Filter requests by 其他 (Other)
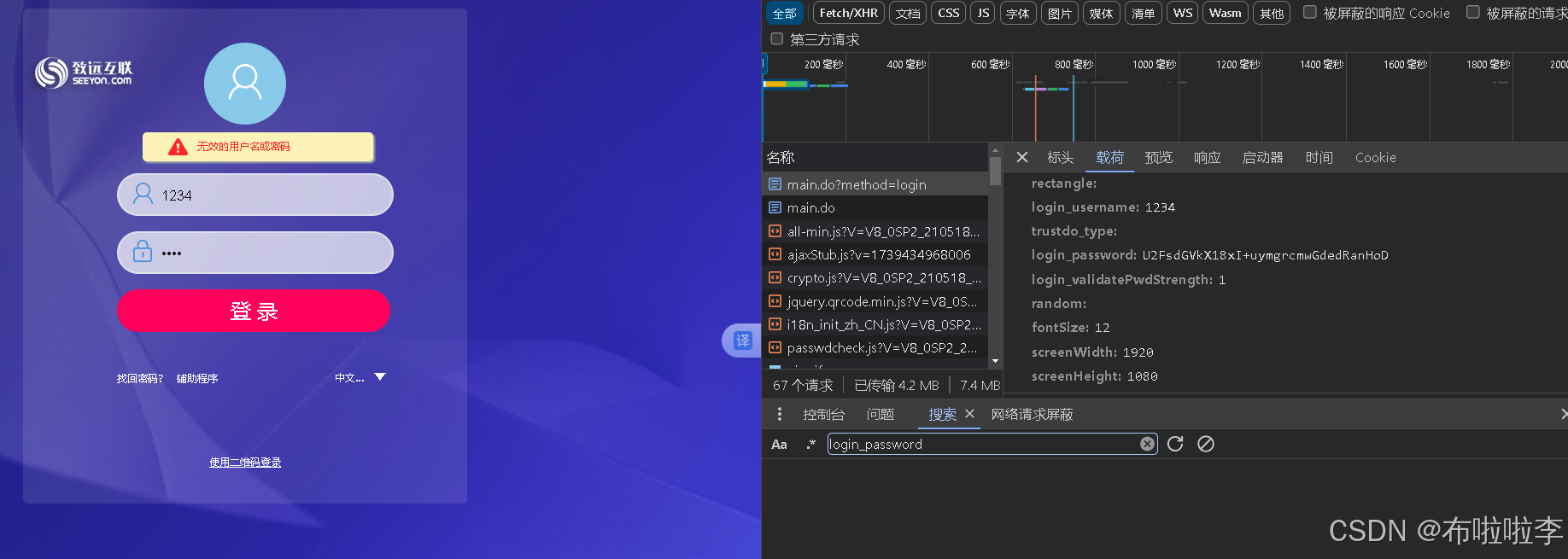This screenshot has width=1568, height=559. click(1272, 13)
